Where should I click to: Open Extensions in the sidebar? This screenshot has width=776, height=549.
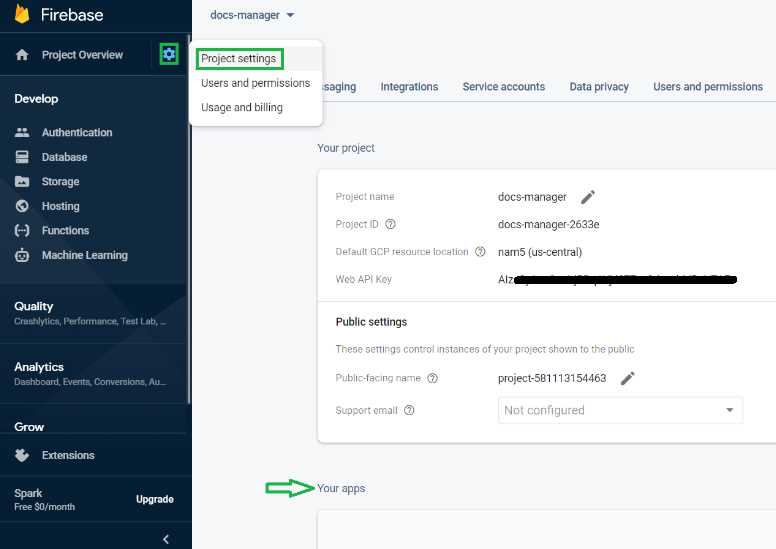tap(68, 455)
